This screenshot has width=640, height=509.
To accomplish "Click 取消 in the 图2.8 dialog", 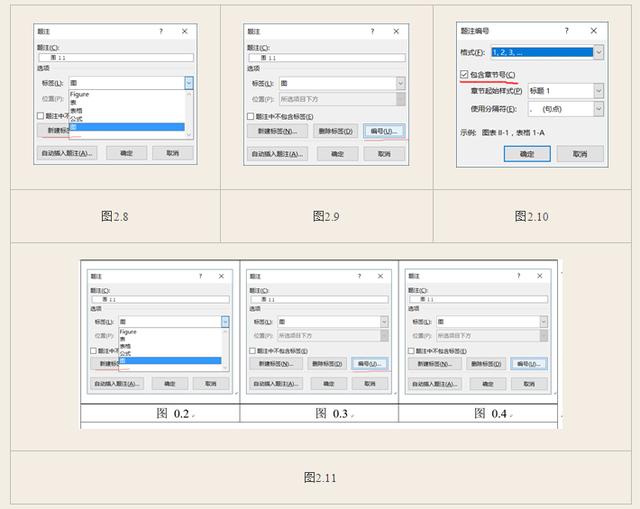I will [173, 153].
